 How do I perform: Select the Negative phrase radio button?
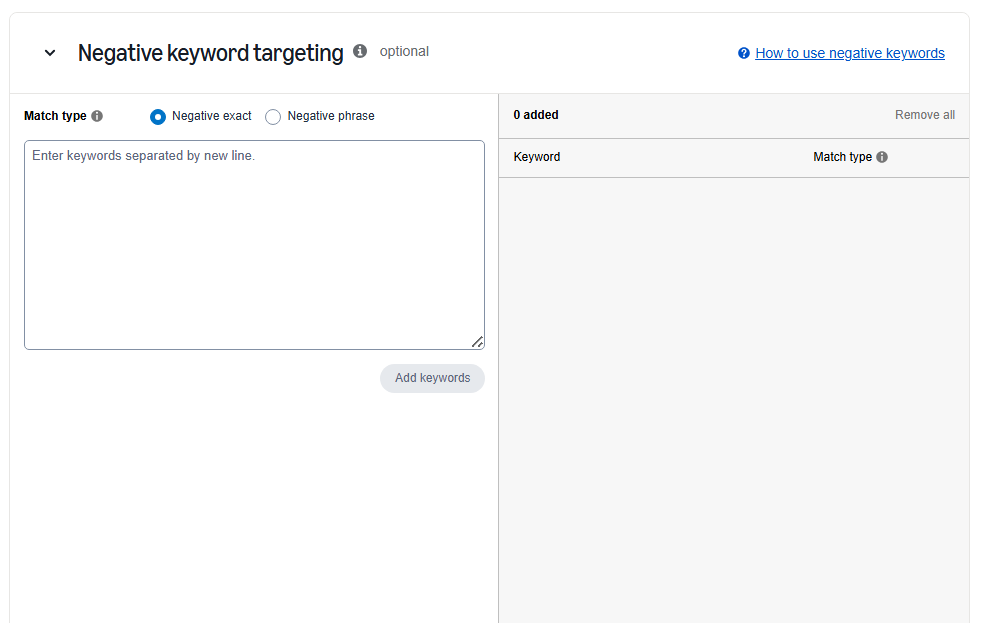point(273,117)
